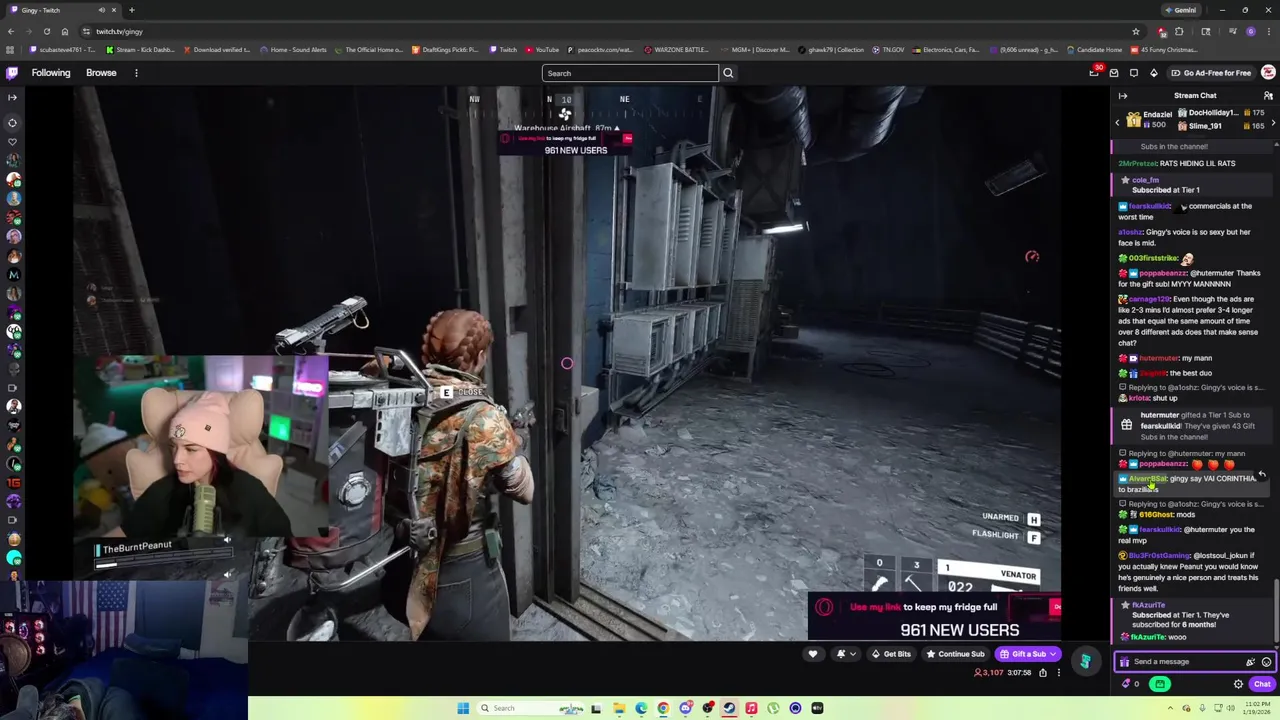The width and height of the screenshot is (1280, 720).
Task: Expand the Gift a Sub dropdown arrow
Action: (x=1053, y=654)
